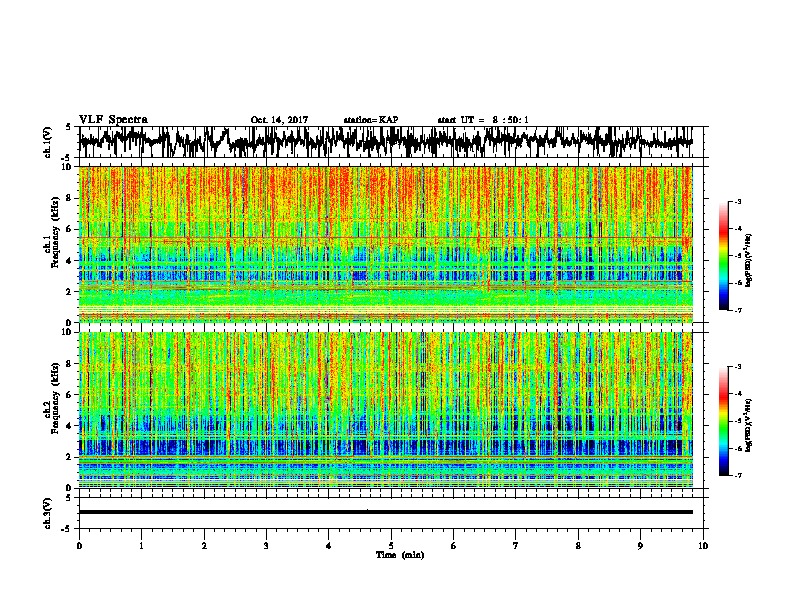Click the 'ch.1(V)' waveform axis label

(x=48, y=142)
